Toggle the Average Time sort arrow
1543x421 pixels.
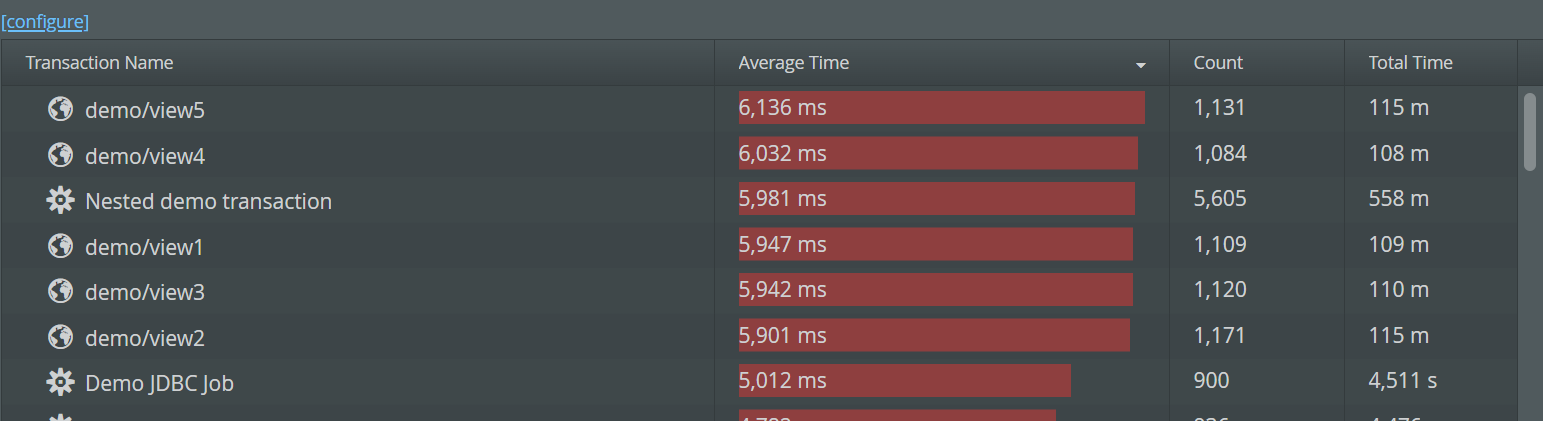point(1140,66)
